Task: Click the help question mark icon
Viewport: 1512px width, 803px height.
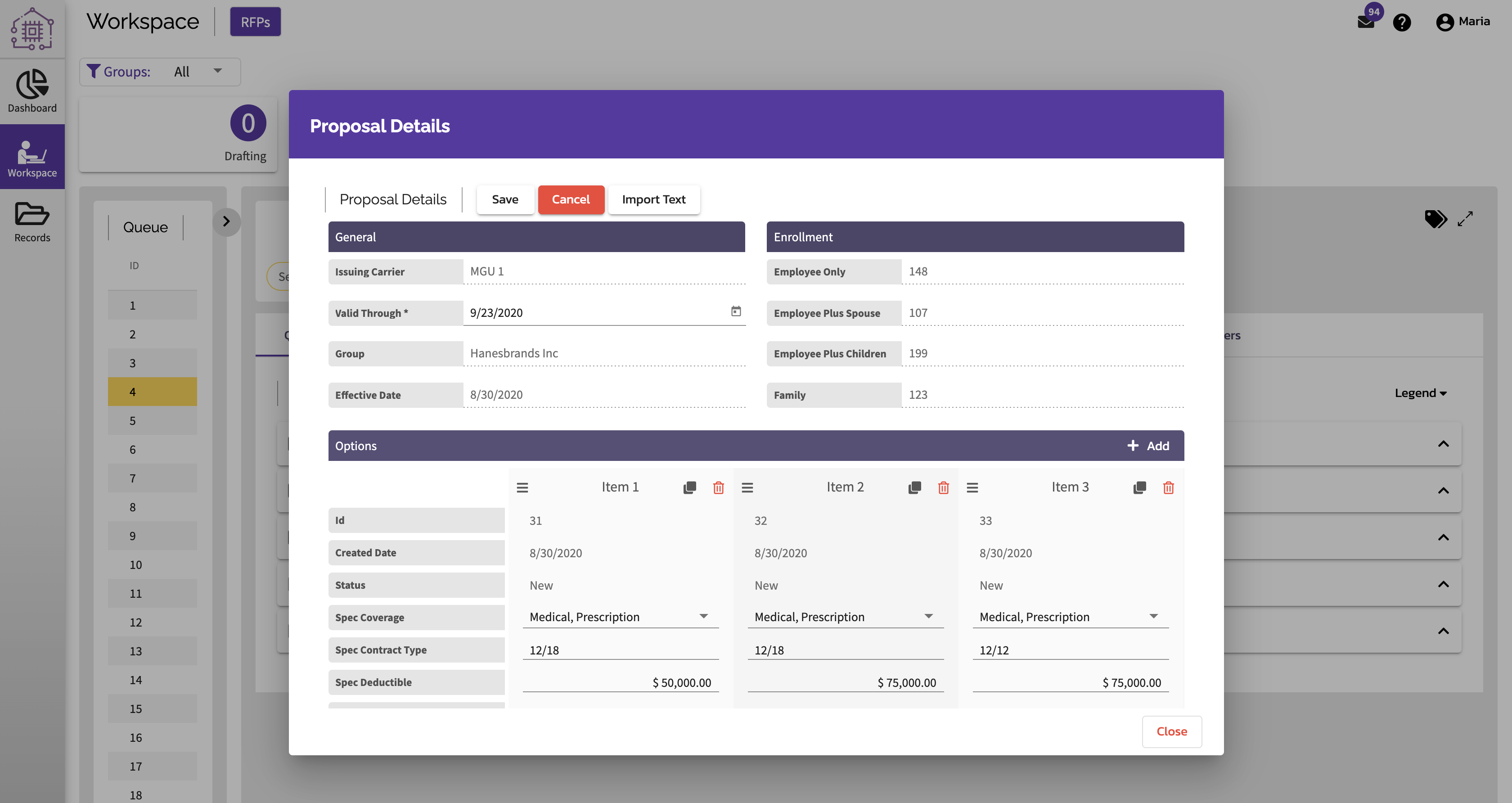Action: click(1402, 22)
